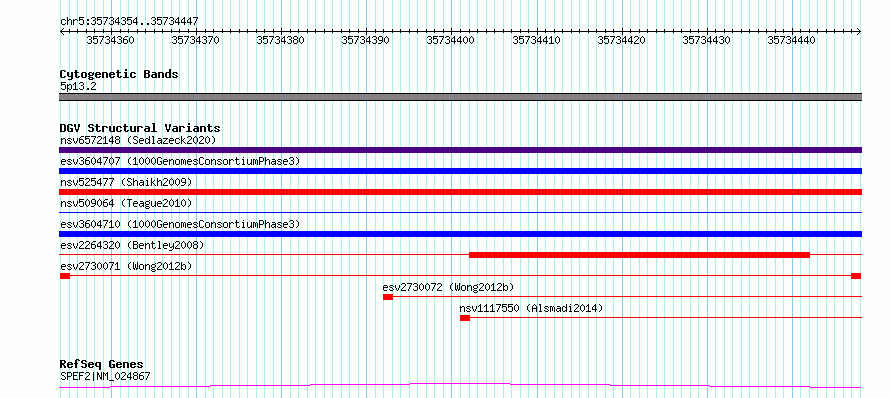Open variant label nsv6572148 (Sedlazeck2020)

tap(138, 140)
